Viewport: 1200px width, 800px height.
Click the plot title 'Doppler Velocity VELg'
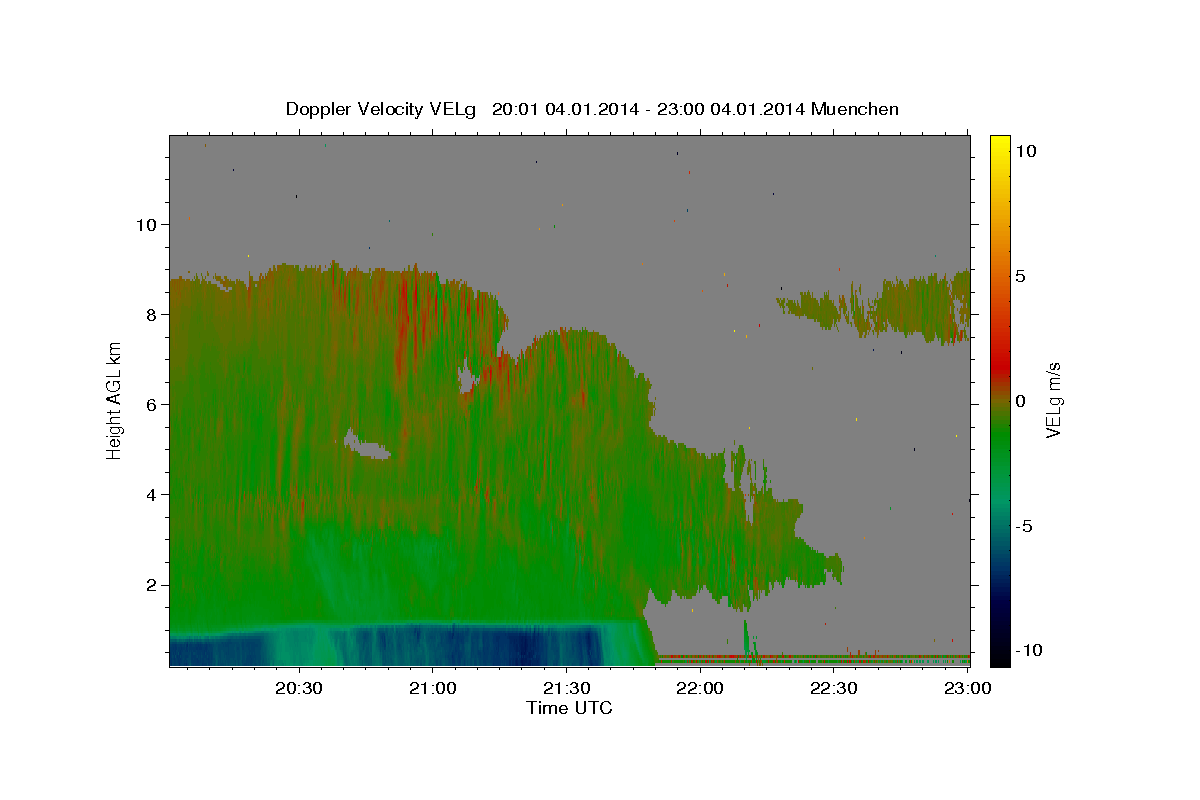tap(381, 109)
